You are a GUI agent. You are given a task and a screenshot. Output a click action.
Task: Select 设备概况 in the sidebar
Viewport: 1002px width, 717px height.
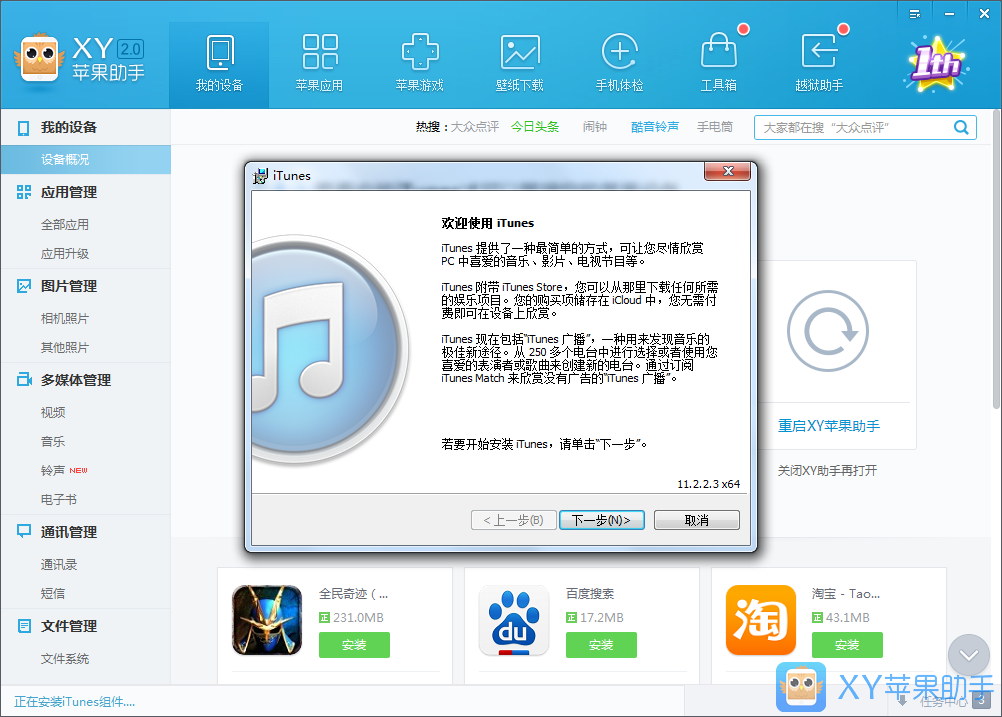[x=65, y=159]
